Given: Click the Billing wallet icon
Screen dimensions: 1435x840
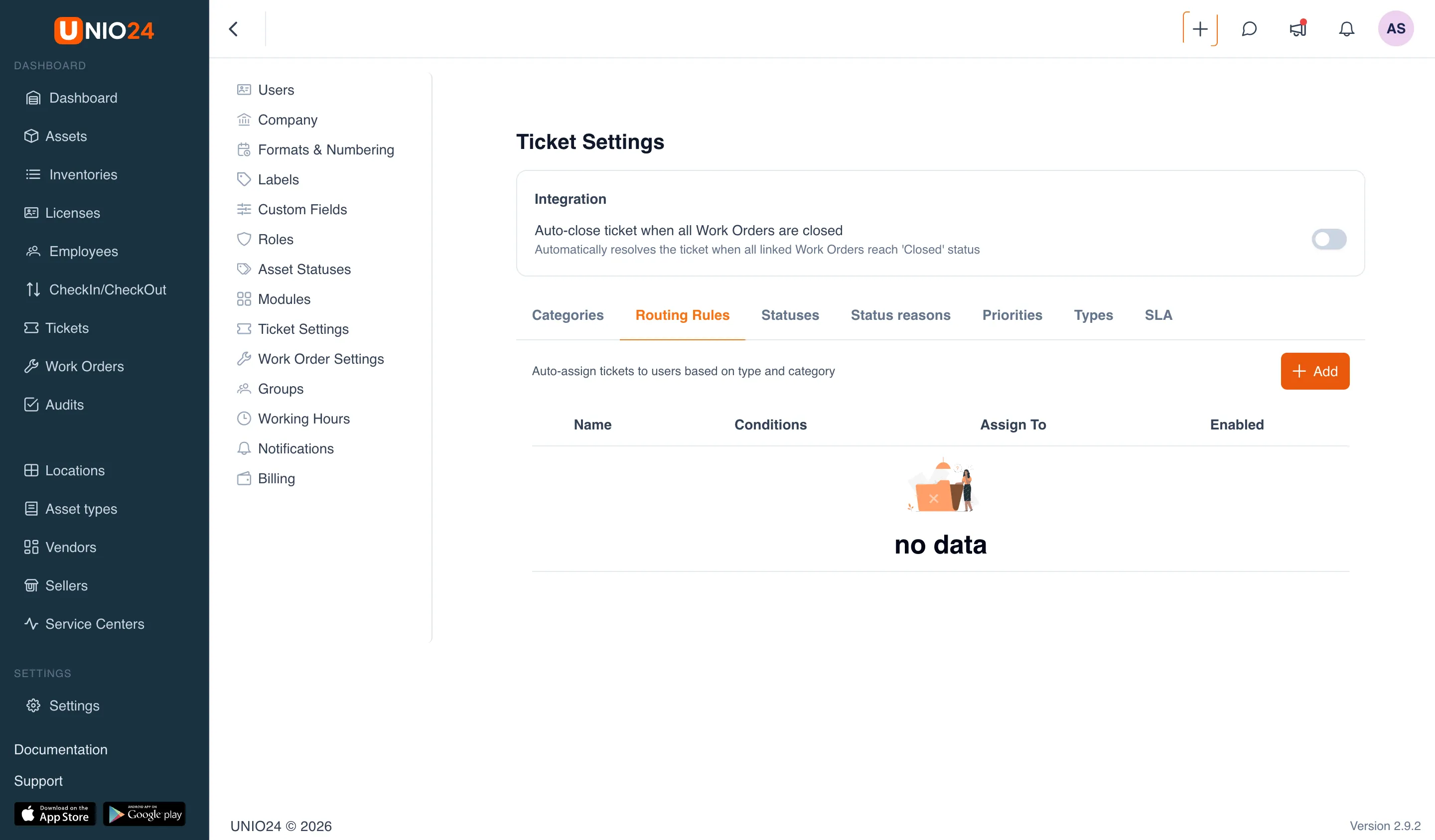Looking at the screenshot, I should click(x=244, y=478).
